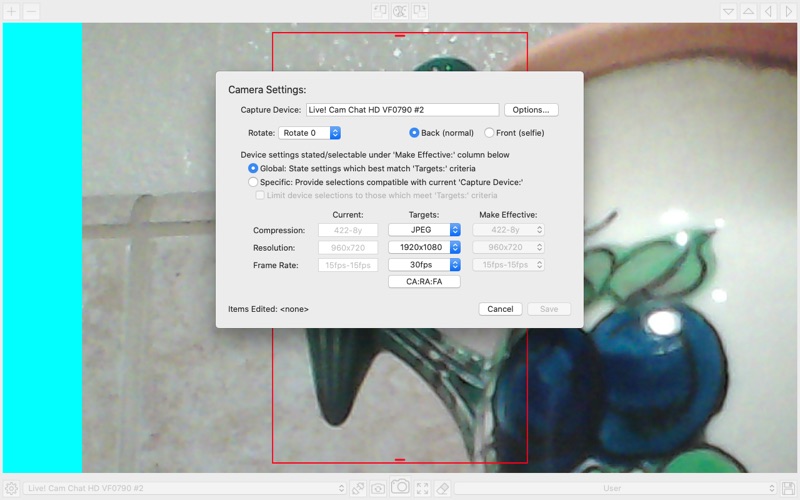Open the 1920x1080 resolution target dropdown
Screen dimensions: 800x500
pos(424,247)
